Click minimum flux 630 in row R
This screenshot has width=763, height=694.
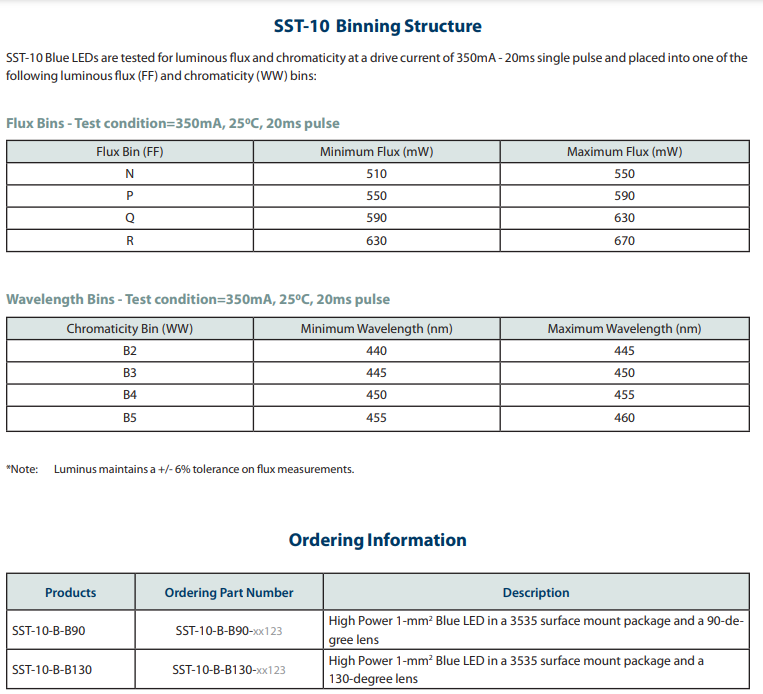[377, 240]
